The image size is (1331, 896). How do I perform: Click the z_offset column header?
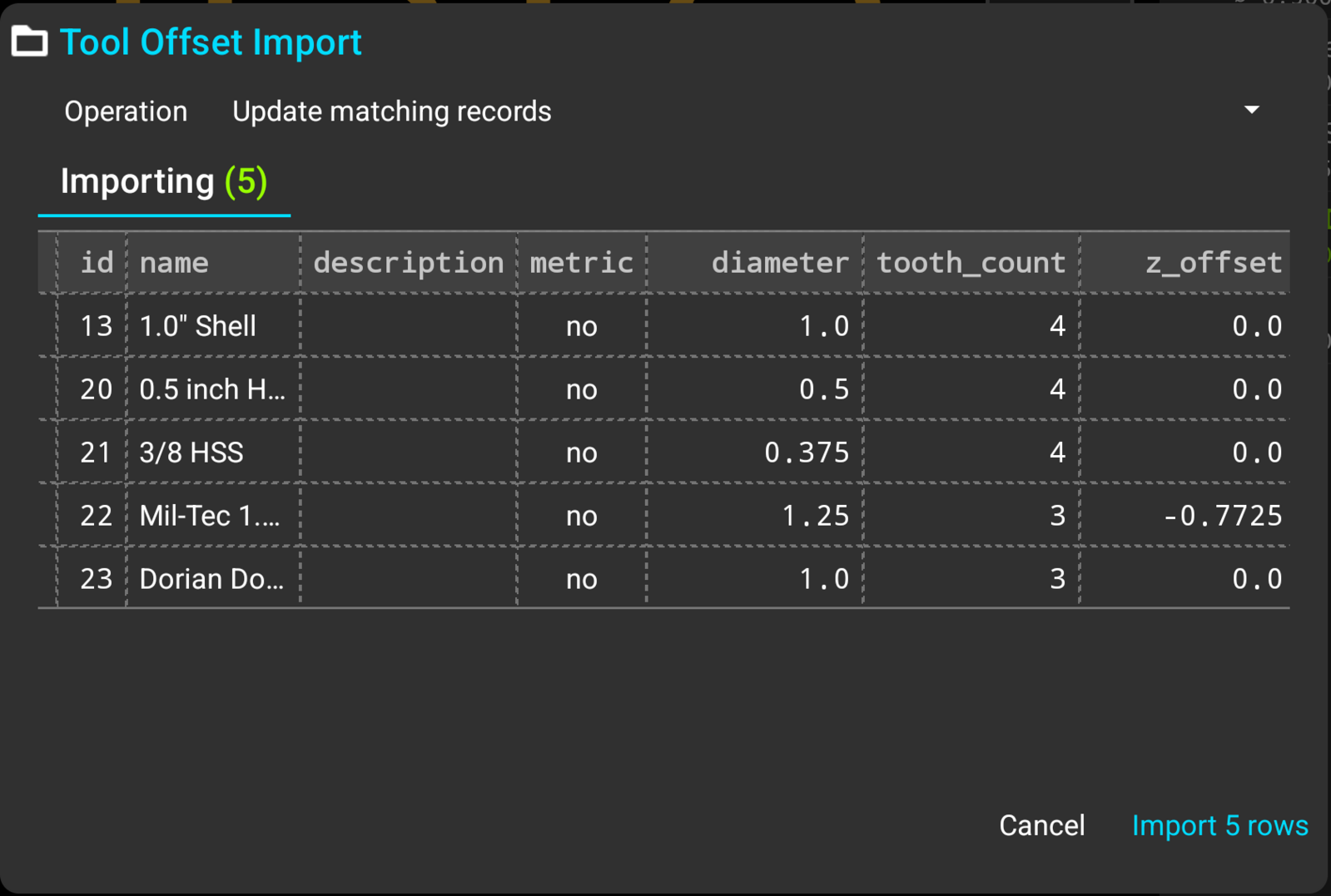(x=1184, y=263)
